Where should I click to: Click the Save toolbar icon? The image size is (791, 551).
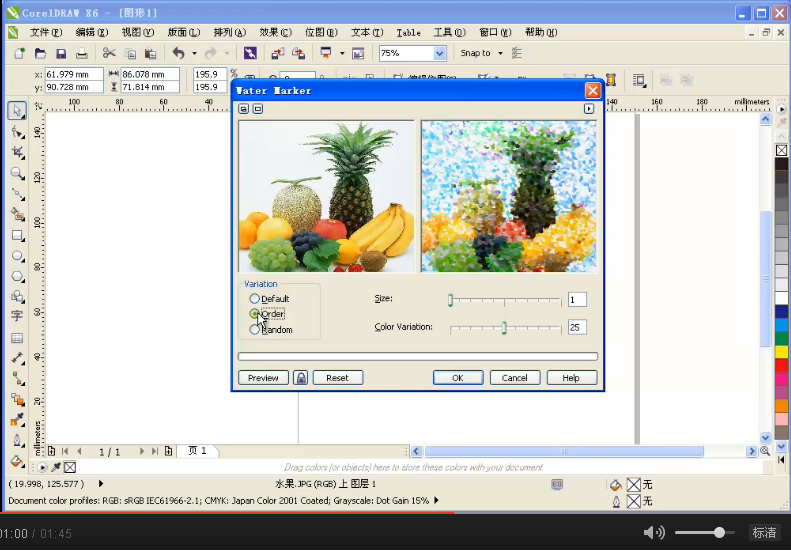[x=61, y=53]
